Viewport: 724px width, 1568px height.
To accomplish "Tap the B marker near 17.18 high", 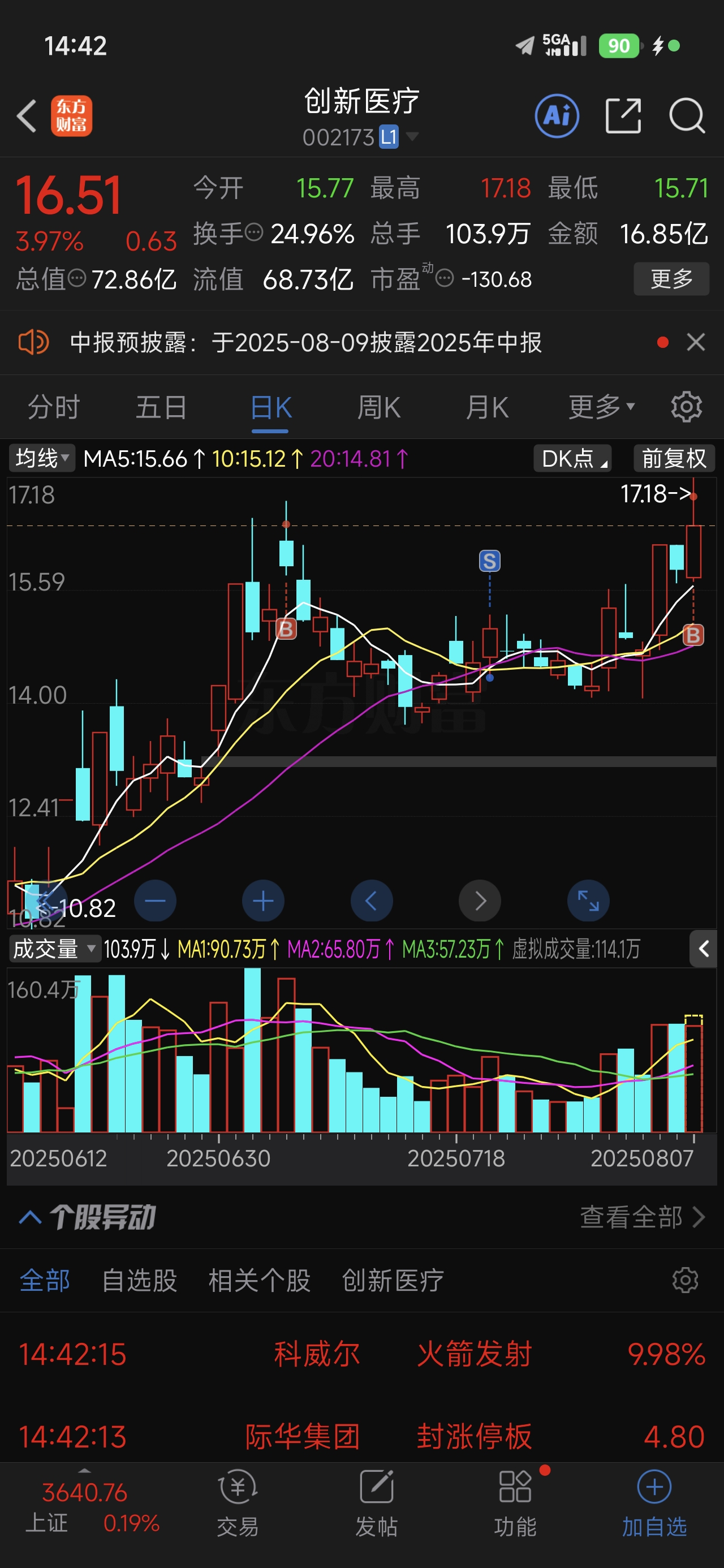I will coord(693,635).
